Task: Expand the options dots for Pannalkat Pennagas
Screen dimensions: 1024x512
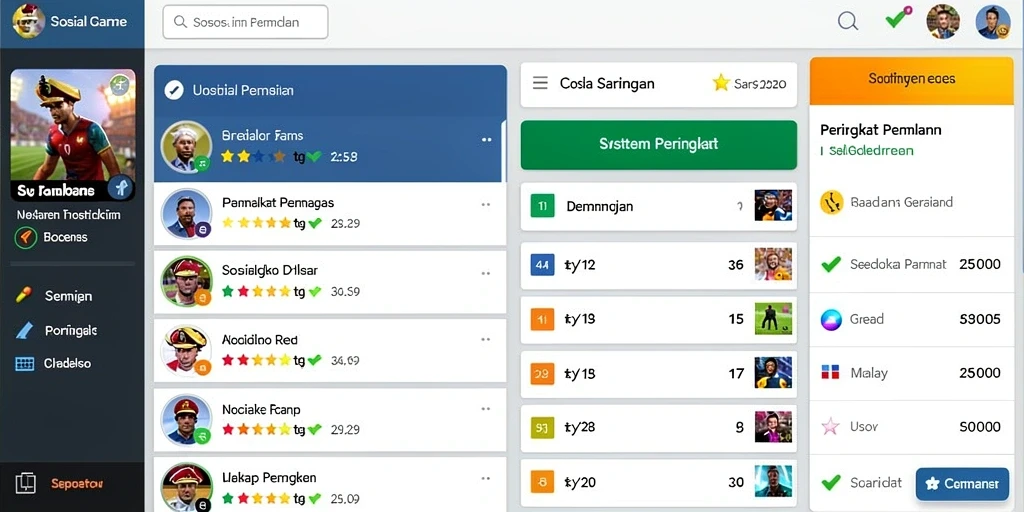Action: [x=486, y=205]
